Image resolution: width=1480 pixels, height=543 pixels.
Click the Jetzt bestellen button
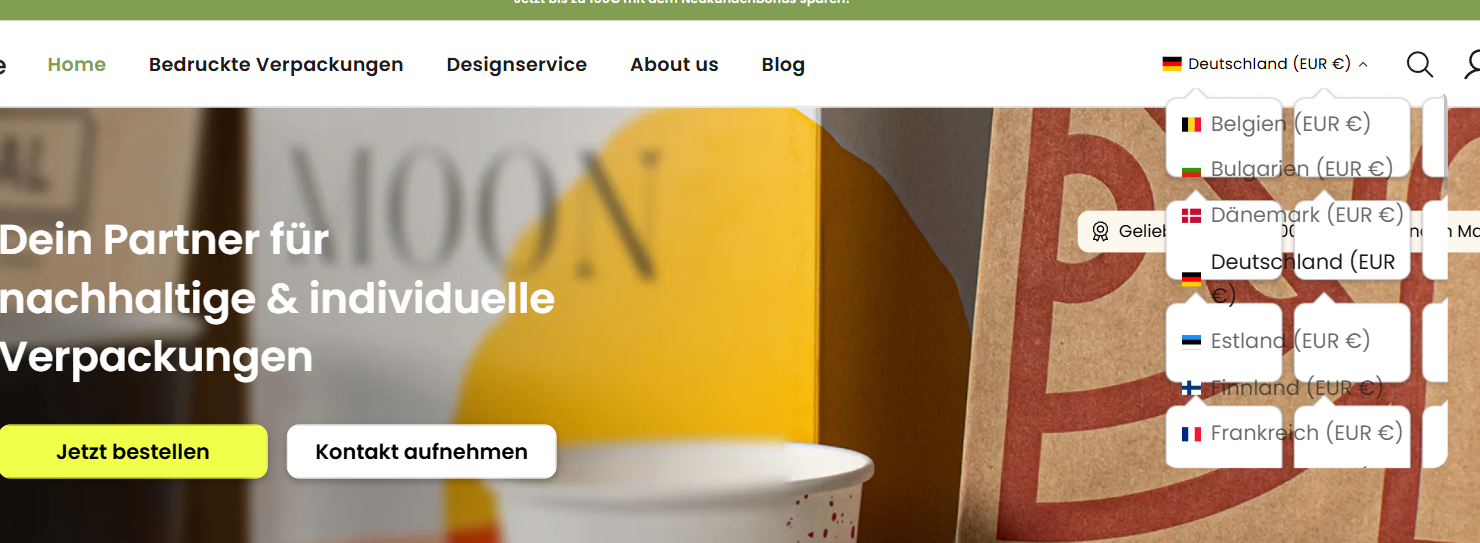[x=133, y=452]
